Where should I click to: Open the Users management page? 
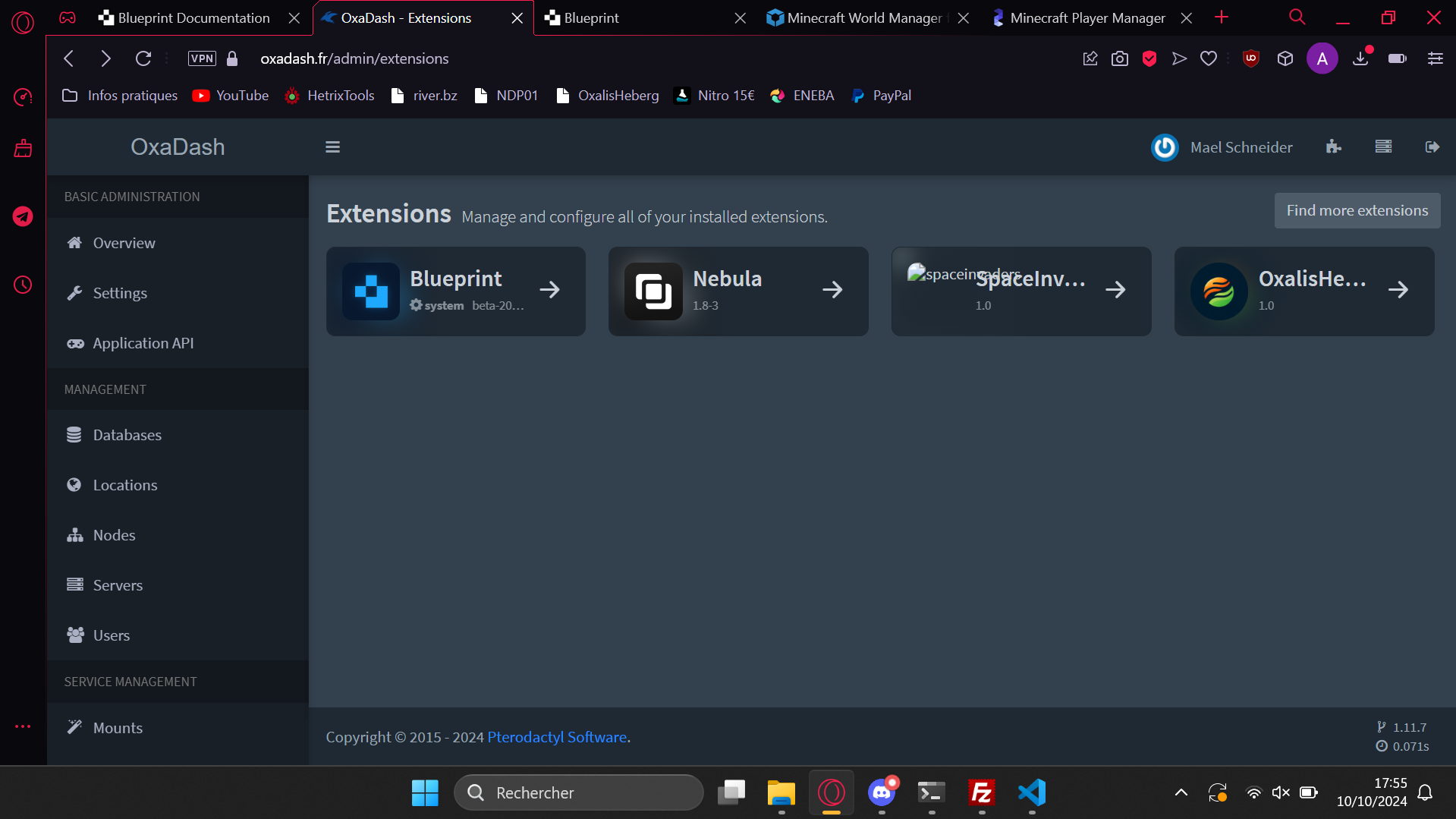[x=178, y=635]
